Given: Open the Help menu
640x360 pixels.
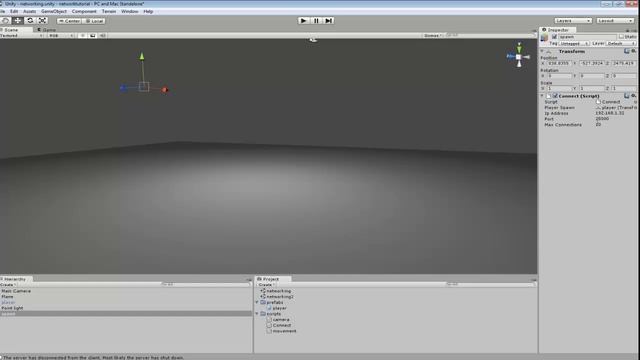Looking at the screenshot, I should [x=148, y=11].
